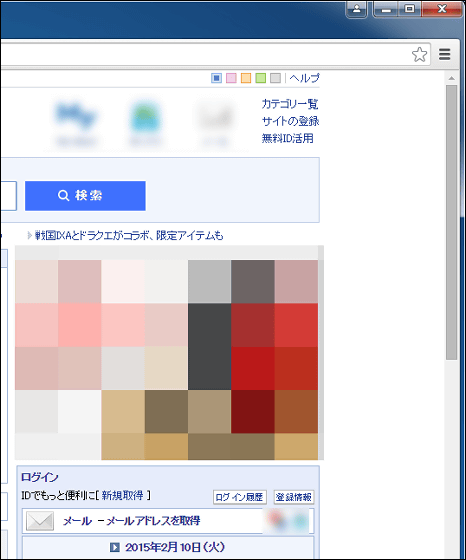Viewport: 466px width, 560px height.
Task: Open the カテゴリ一覧 link
Action: coord(290,104)
